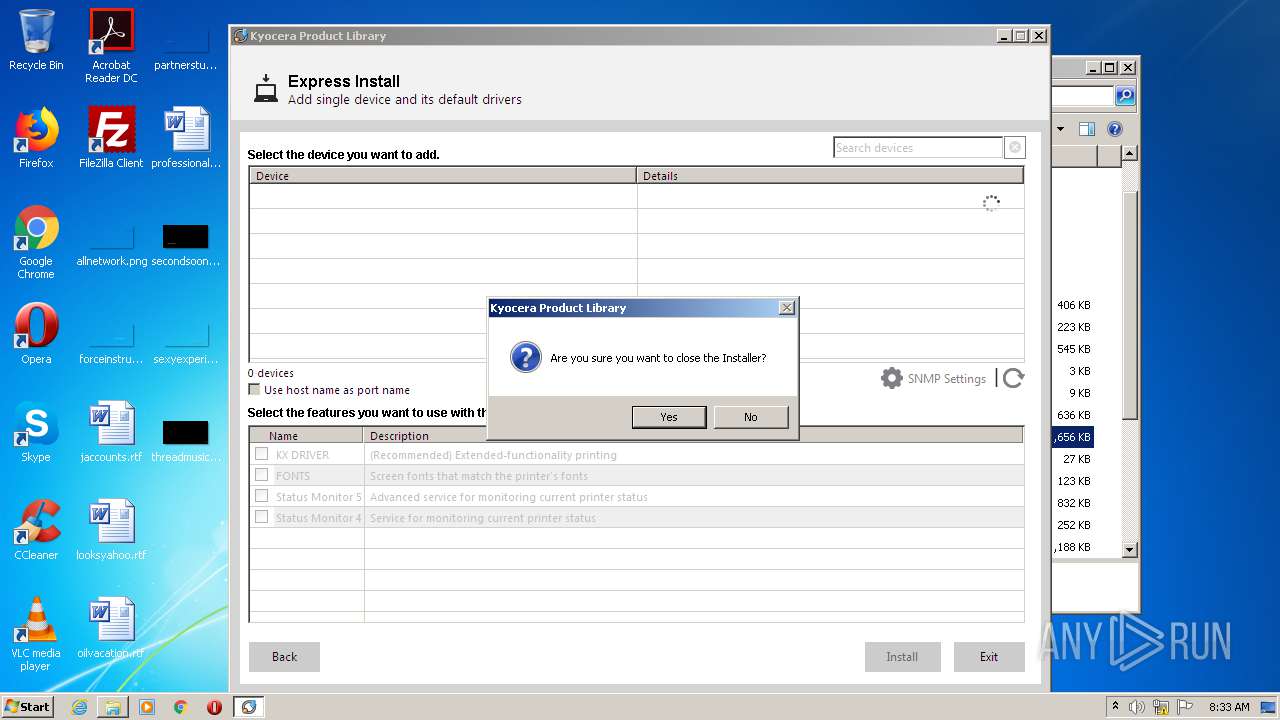
Task: Click the Kyocera installer taskbar button
Action: 249,707
